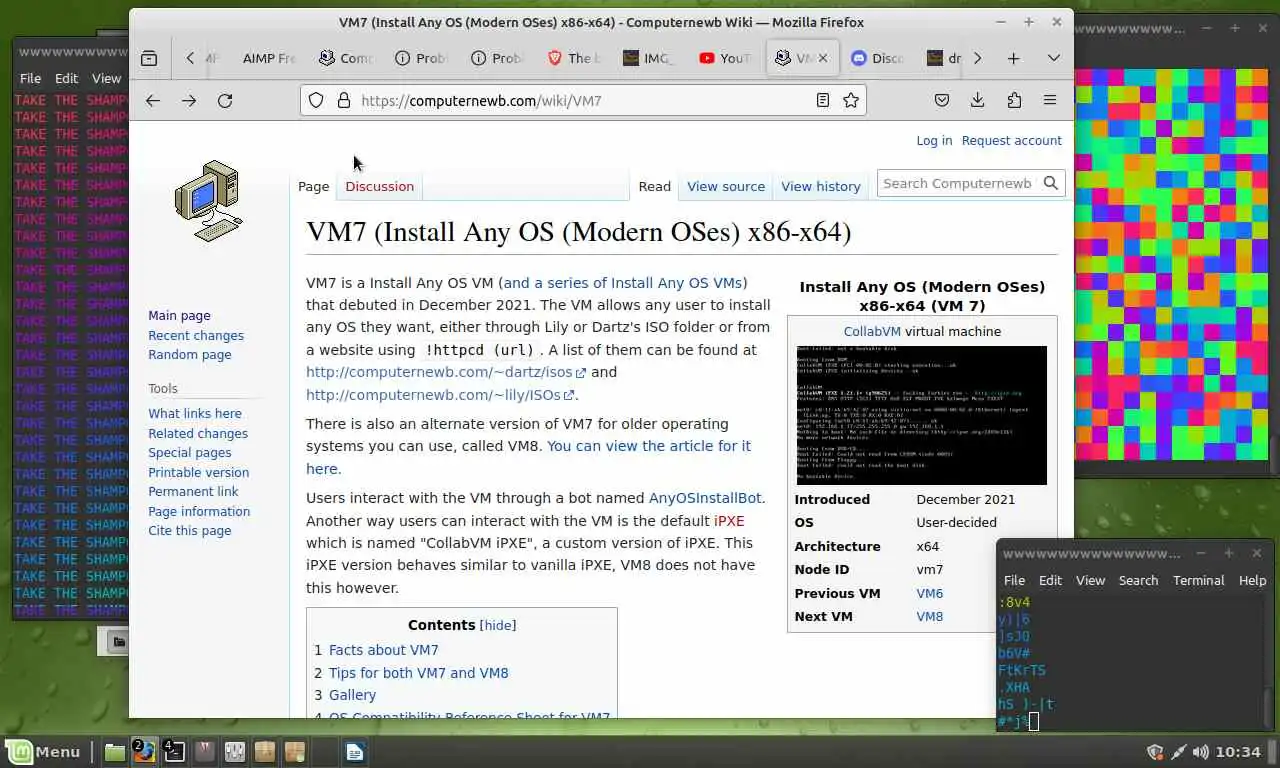Screen dimensions: 1280x768
Task: Launch the file manager from the panel
Action: (x=115, y=752)
